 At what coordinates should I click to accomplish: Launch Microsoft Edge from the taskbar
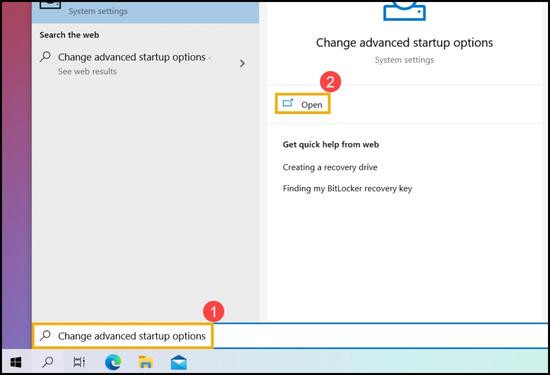coord(113,362)
